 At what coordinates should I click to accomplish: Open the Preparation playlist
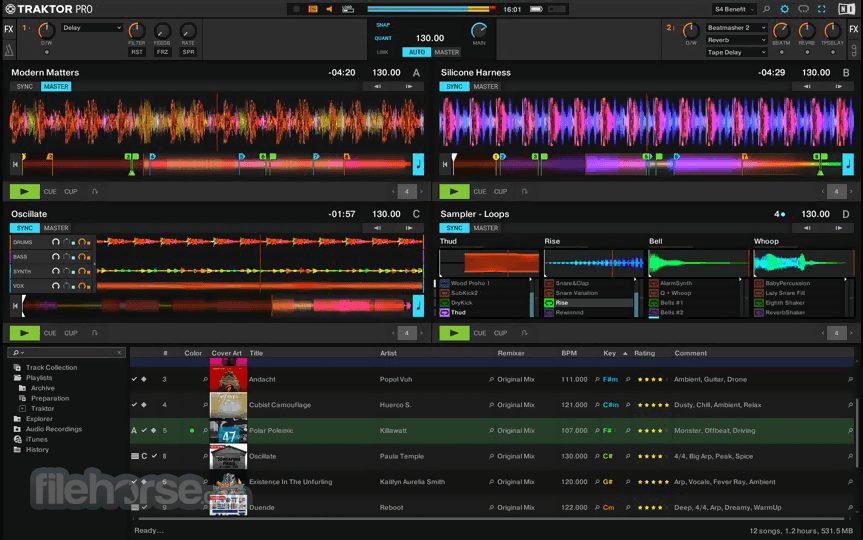click(x=50, y=398)
